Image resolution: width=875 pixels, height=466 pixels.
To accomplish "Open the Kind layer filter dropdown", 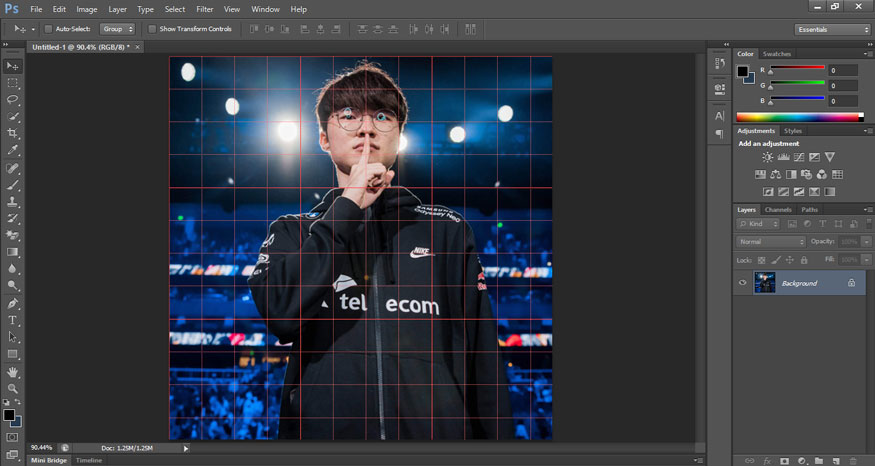I will tap(758, 224).
